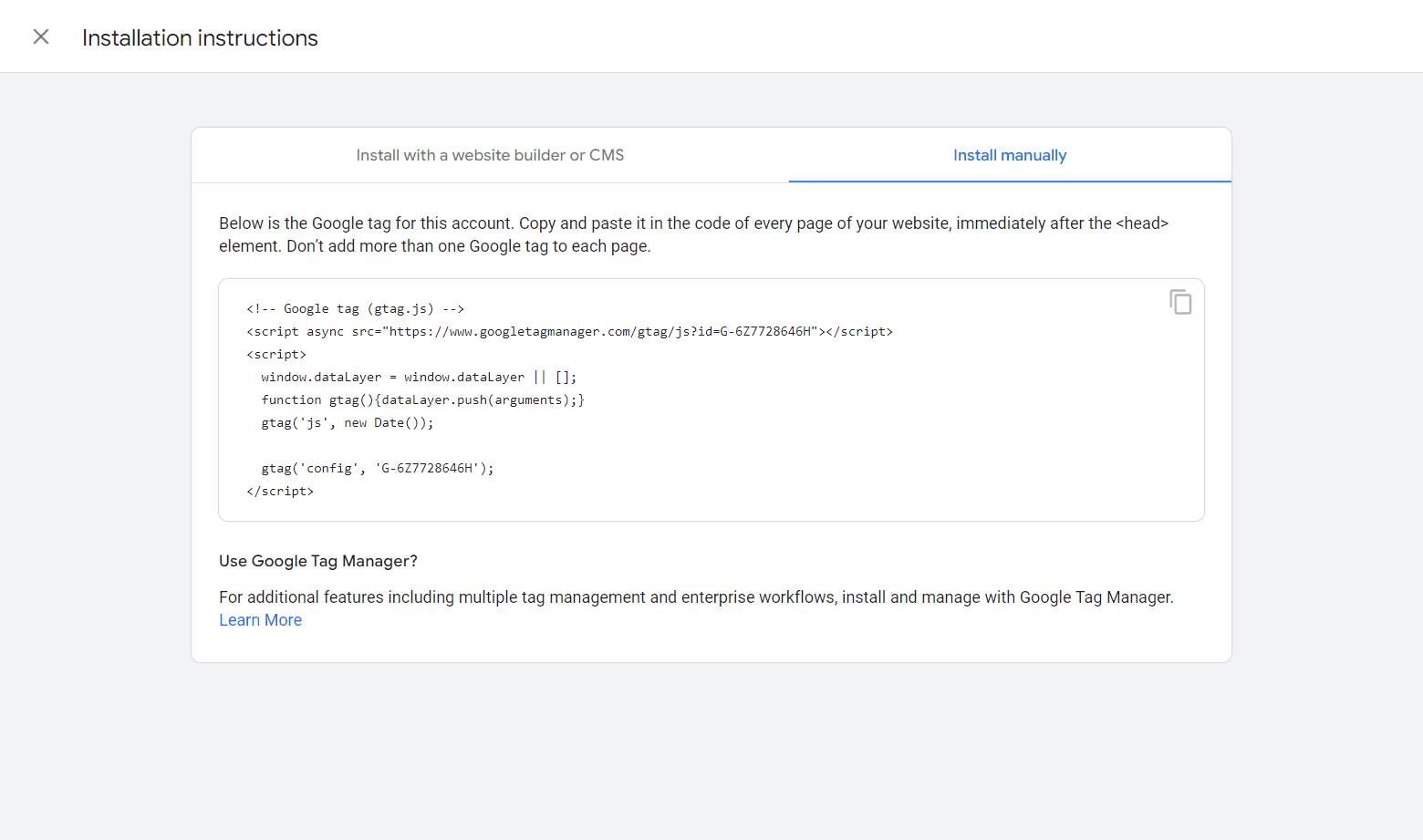Click the "gtag('js', new Date());" line

click(348, 423)
